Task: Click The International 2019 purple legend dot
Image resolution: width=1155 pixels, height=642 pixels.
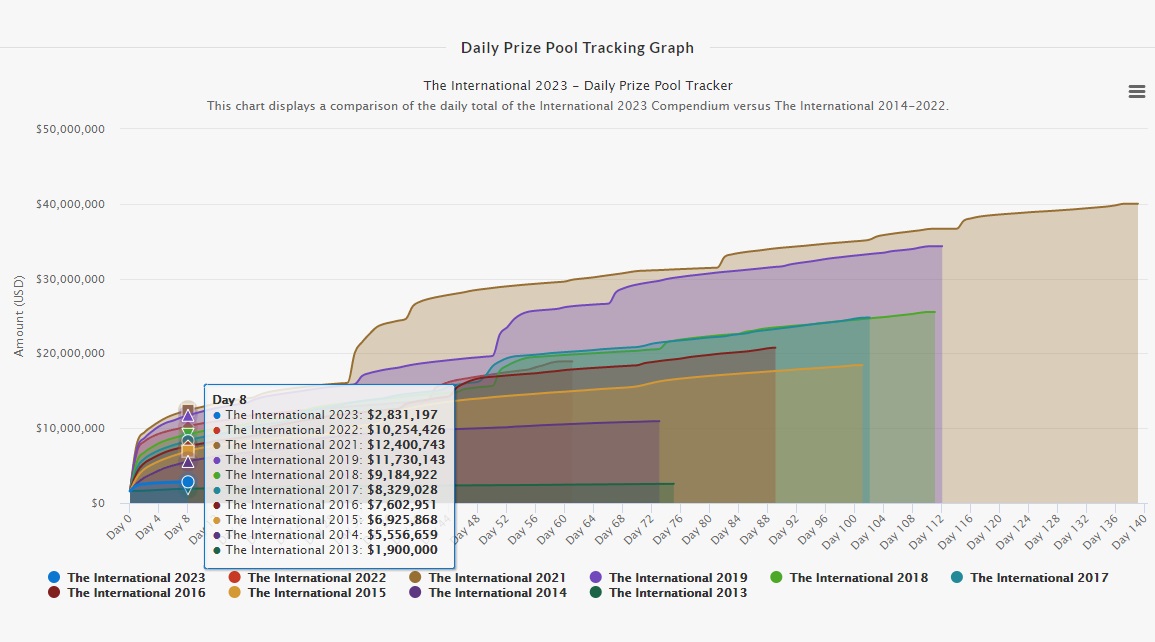Action: 595,578
